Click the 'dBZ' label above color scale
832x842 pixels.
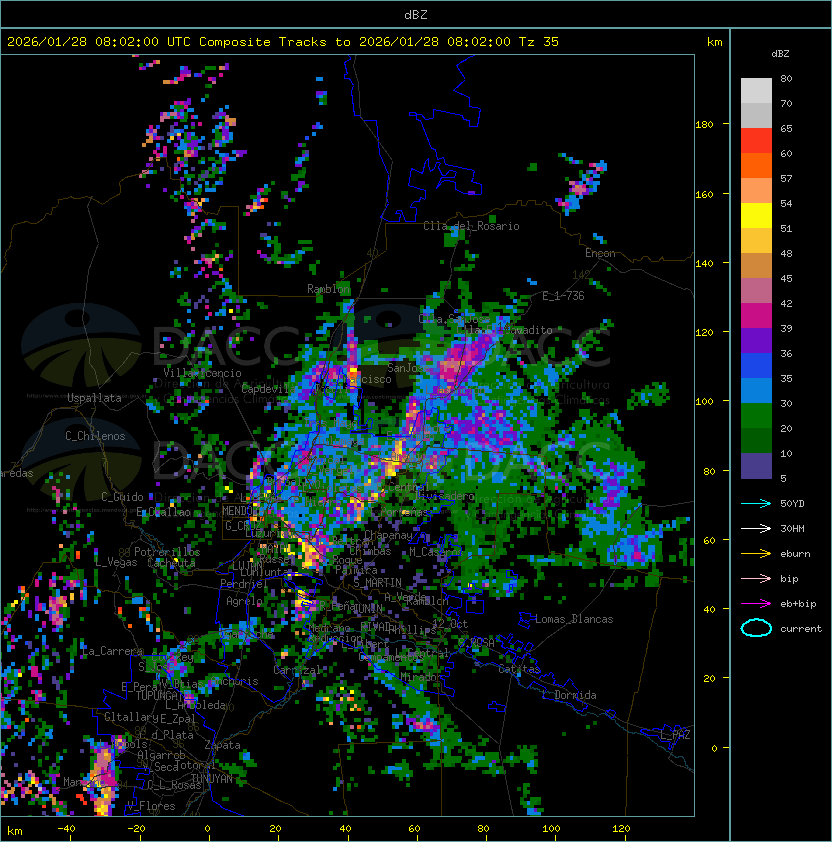[x=780, y=54]
